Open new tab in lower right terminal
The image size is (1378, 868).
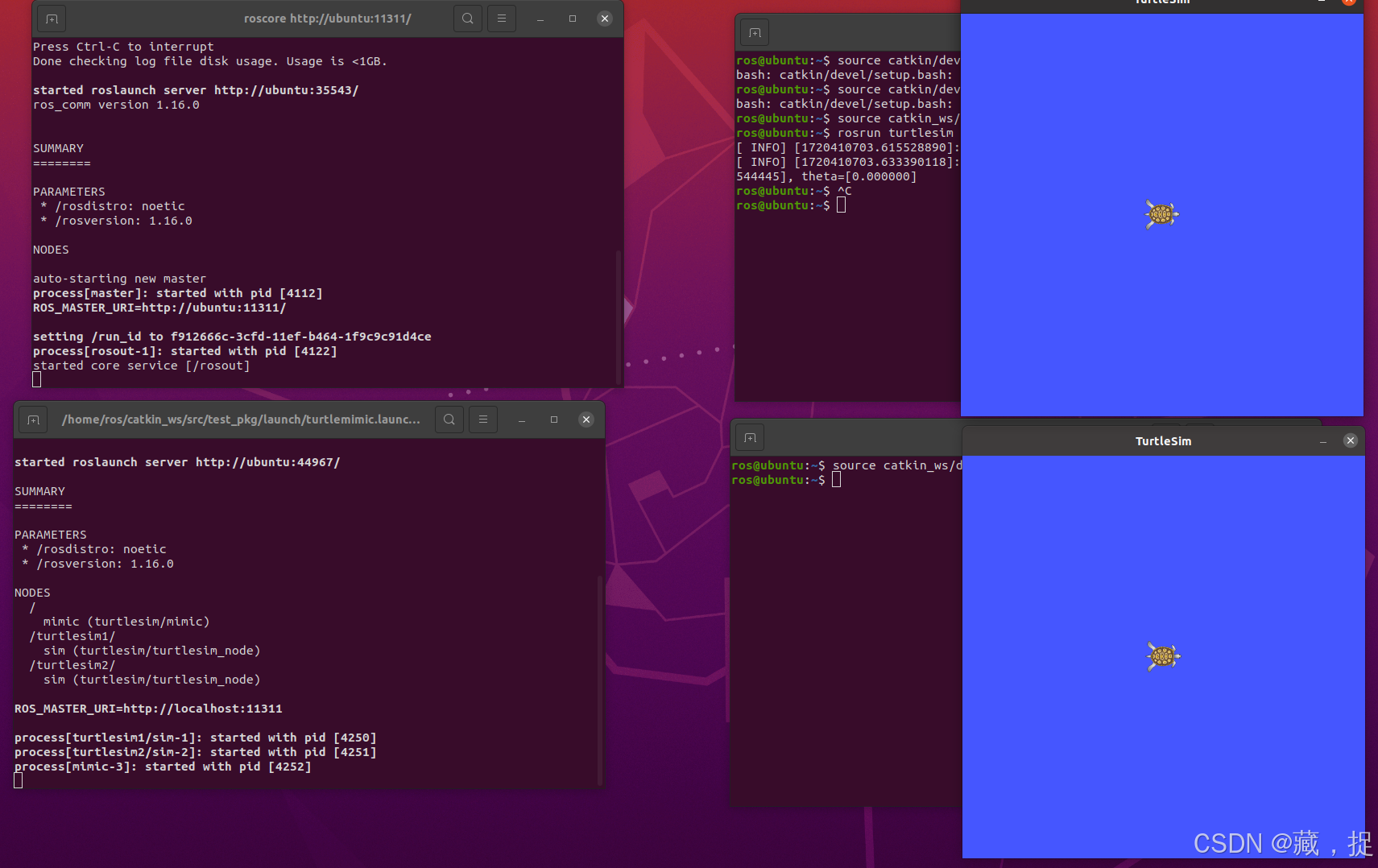point(750,438)
